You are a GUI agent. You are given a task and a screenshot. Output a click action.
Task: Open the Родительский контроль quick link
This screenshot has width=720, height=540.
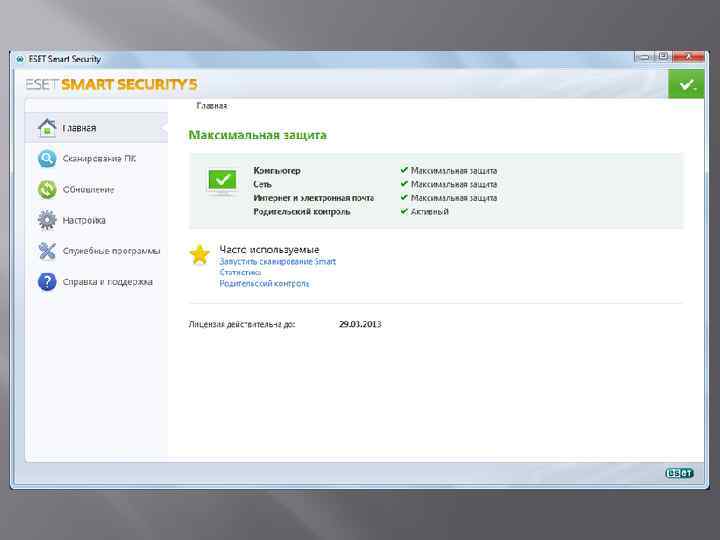264,283
